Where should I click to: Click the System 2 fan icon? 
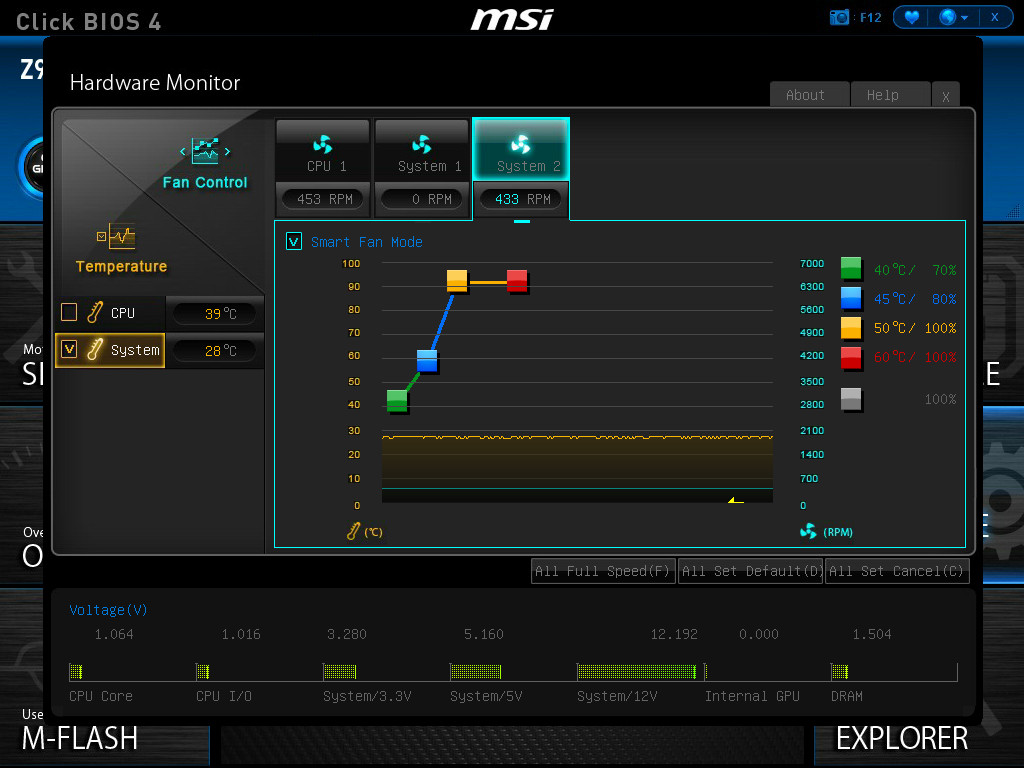521,144
